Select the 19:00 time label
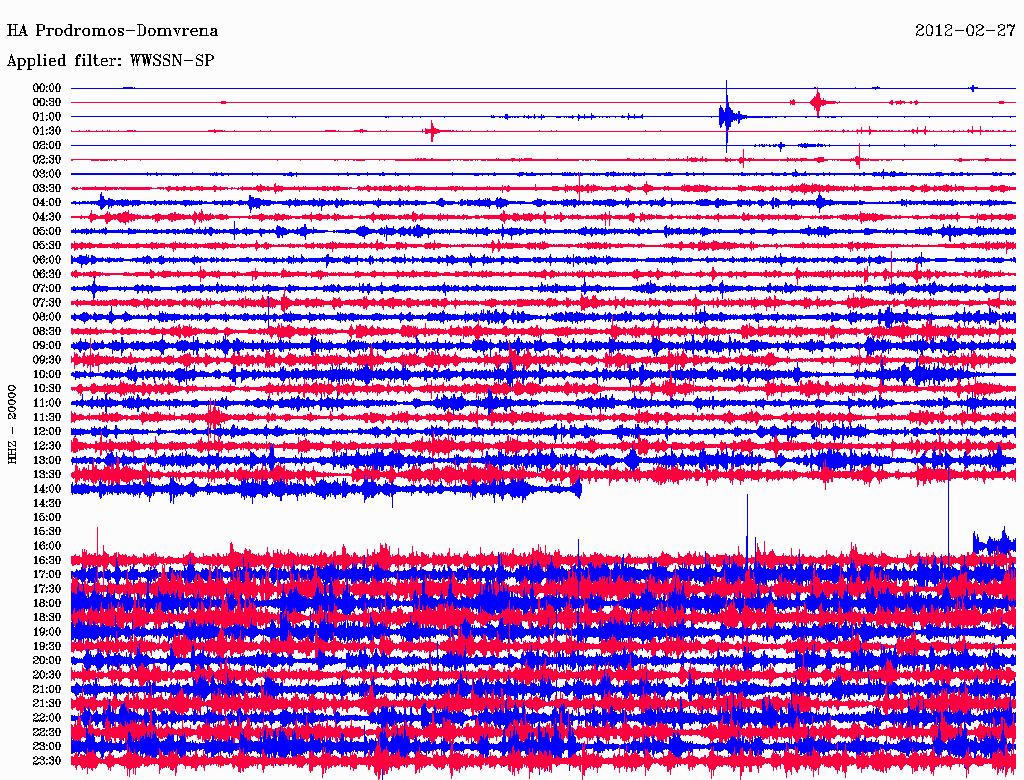Screen dimensions: 1024x780 point(47,632)
